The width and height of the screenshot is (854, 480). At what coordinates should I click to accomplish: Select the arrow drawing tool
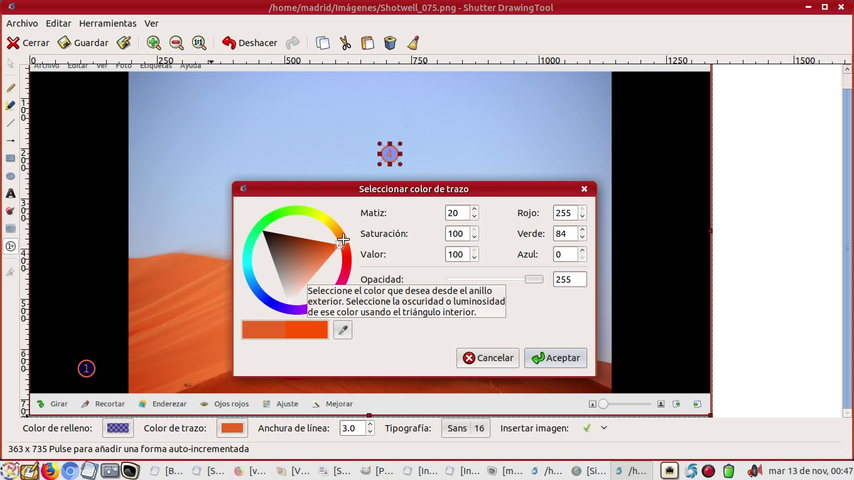pos(10,141)
